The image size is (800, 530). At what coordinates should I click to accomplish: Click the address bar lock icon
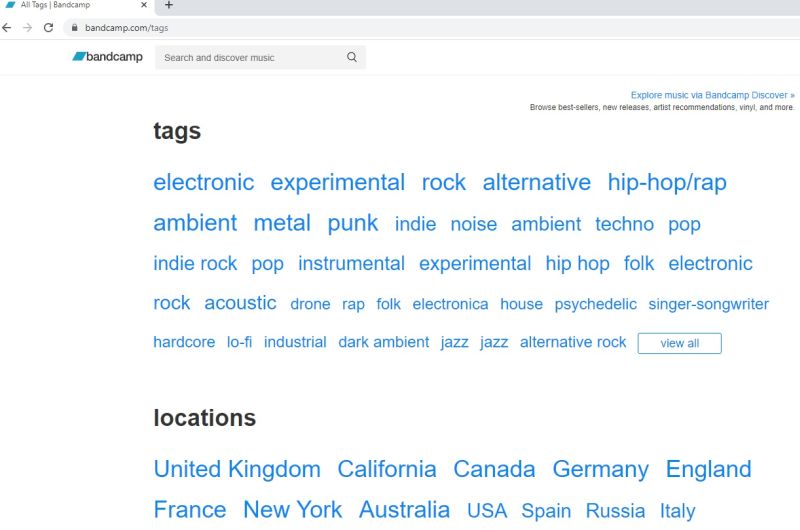[x=74, y=27]
